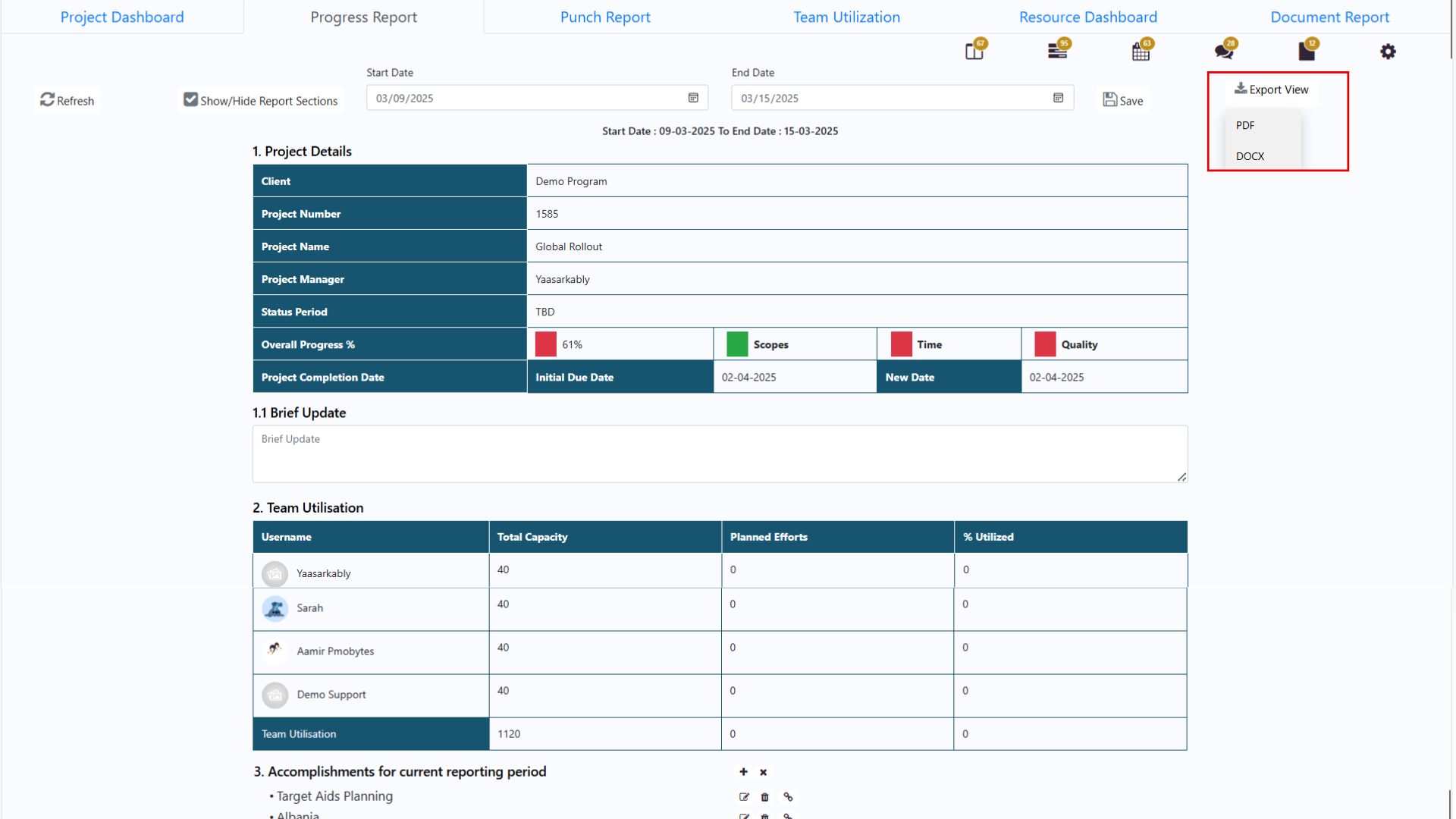
Task: Focus the End Date input field
Action: coord(902,98)
